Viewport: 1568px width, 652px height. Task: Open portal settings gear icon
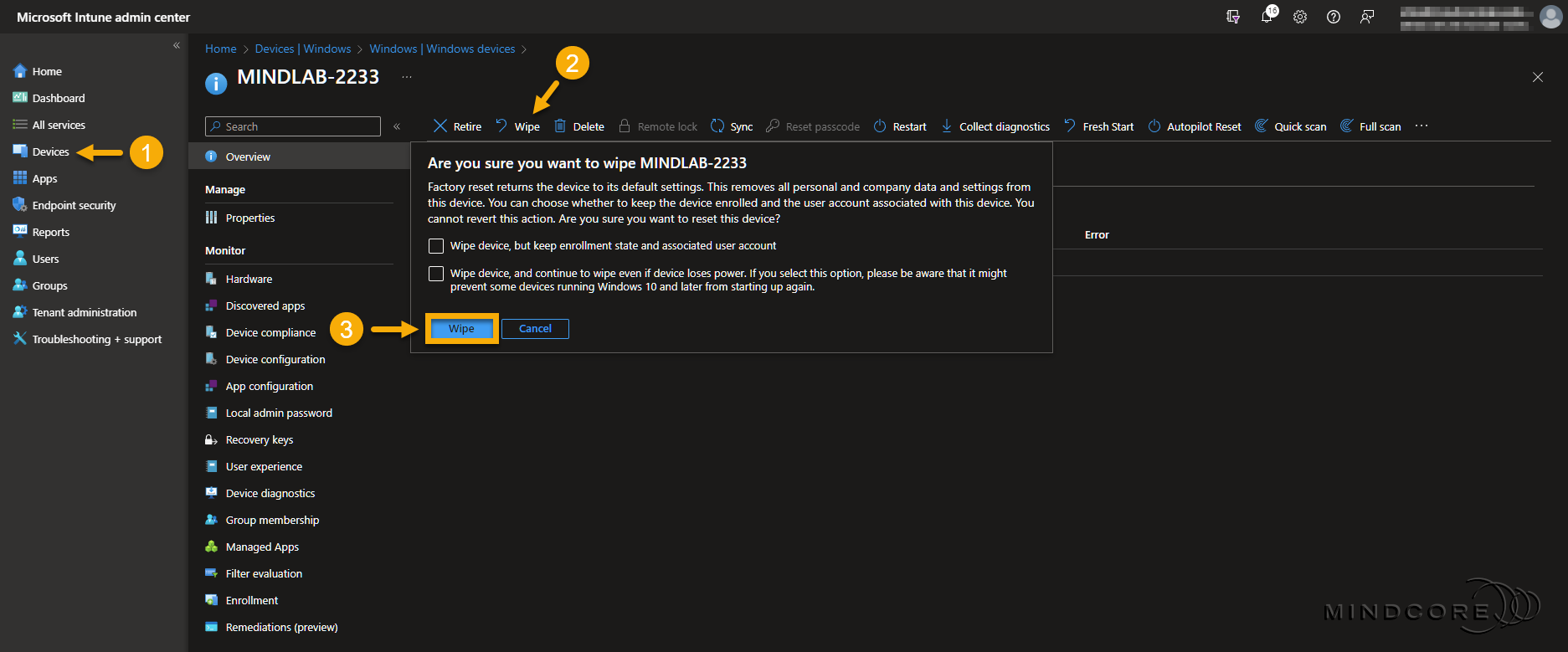pyautogui.click(x=1300, y=17)
